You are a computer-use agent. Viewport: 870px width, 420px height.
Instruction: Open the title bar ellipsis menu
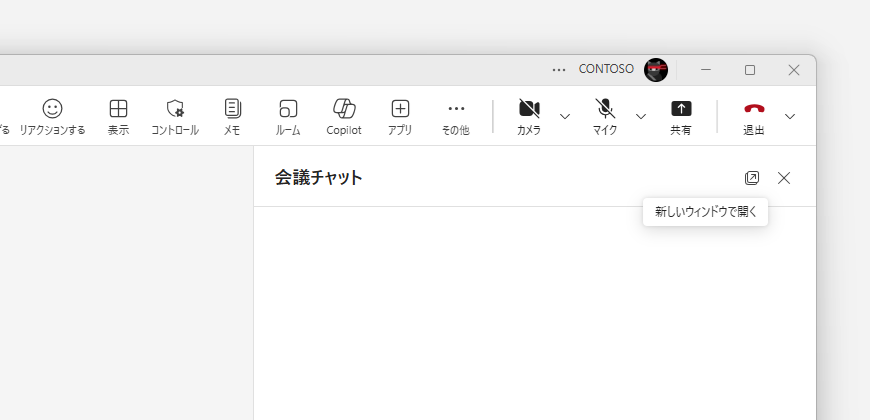[x=559, y=70]
